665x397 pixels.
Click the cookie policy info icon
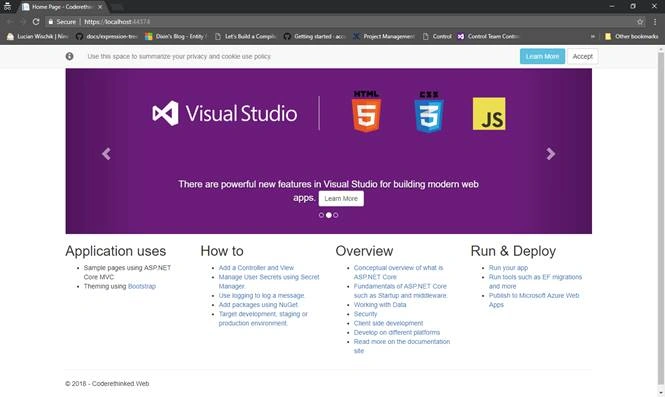(70, 56)
